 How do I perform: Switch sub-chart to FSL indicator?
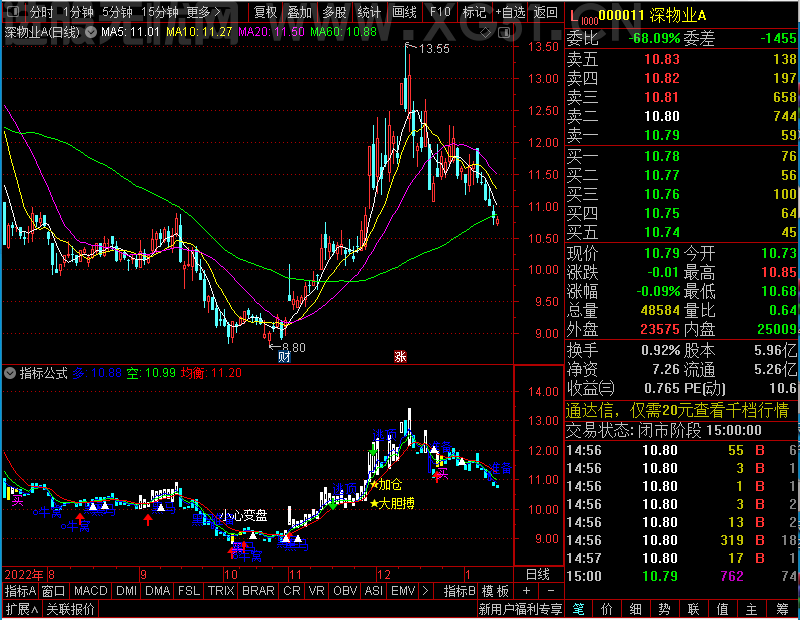point(189,590)
